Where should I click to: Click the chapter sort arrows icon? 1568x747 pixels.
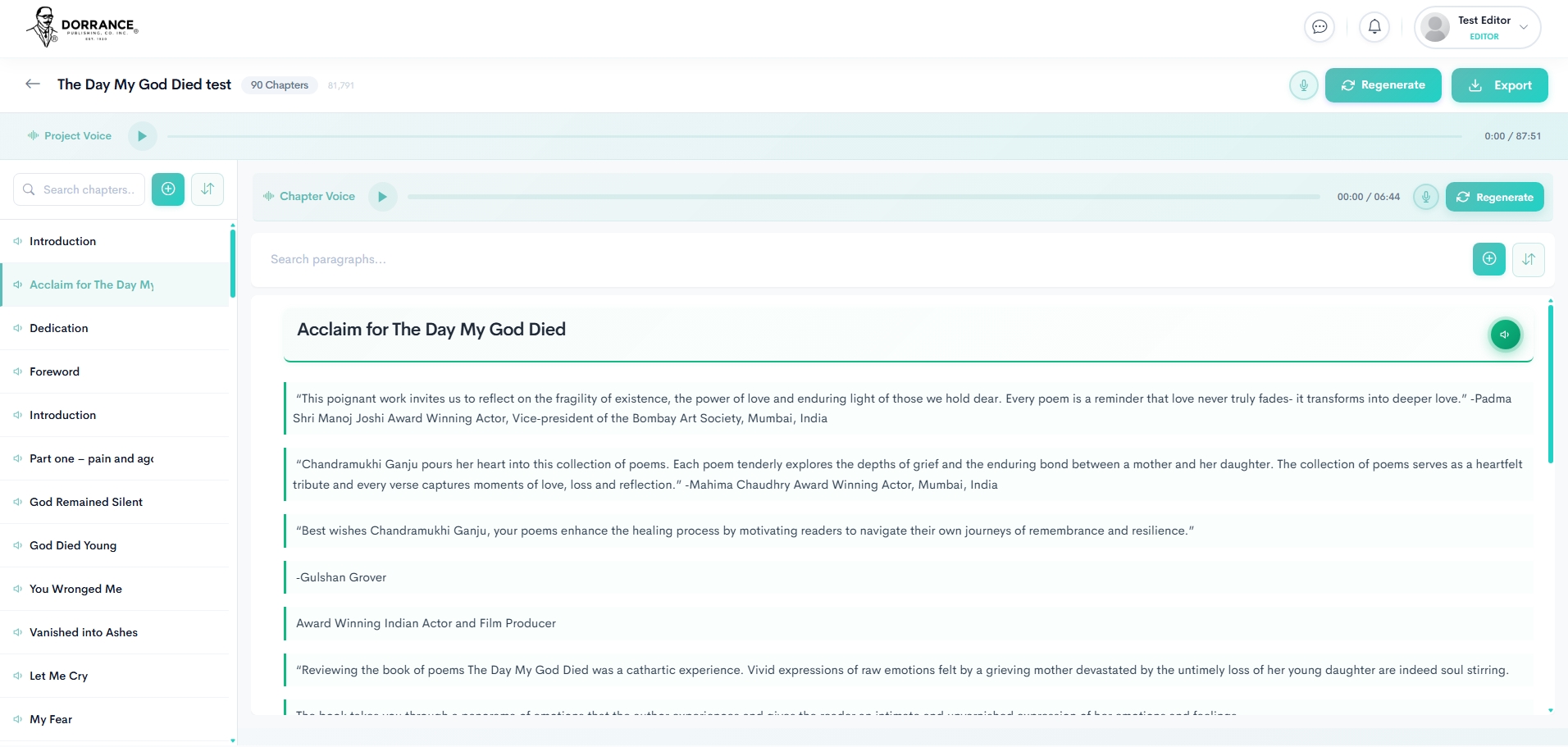207,189
